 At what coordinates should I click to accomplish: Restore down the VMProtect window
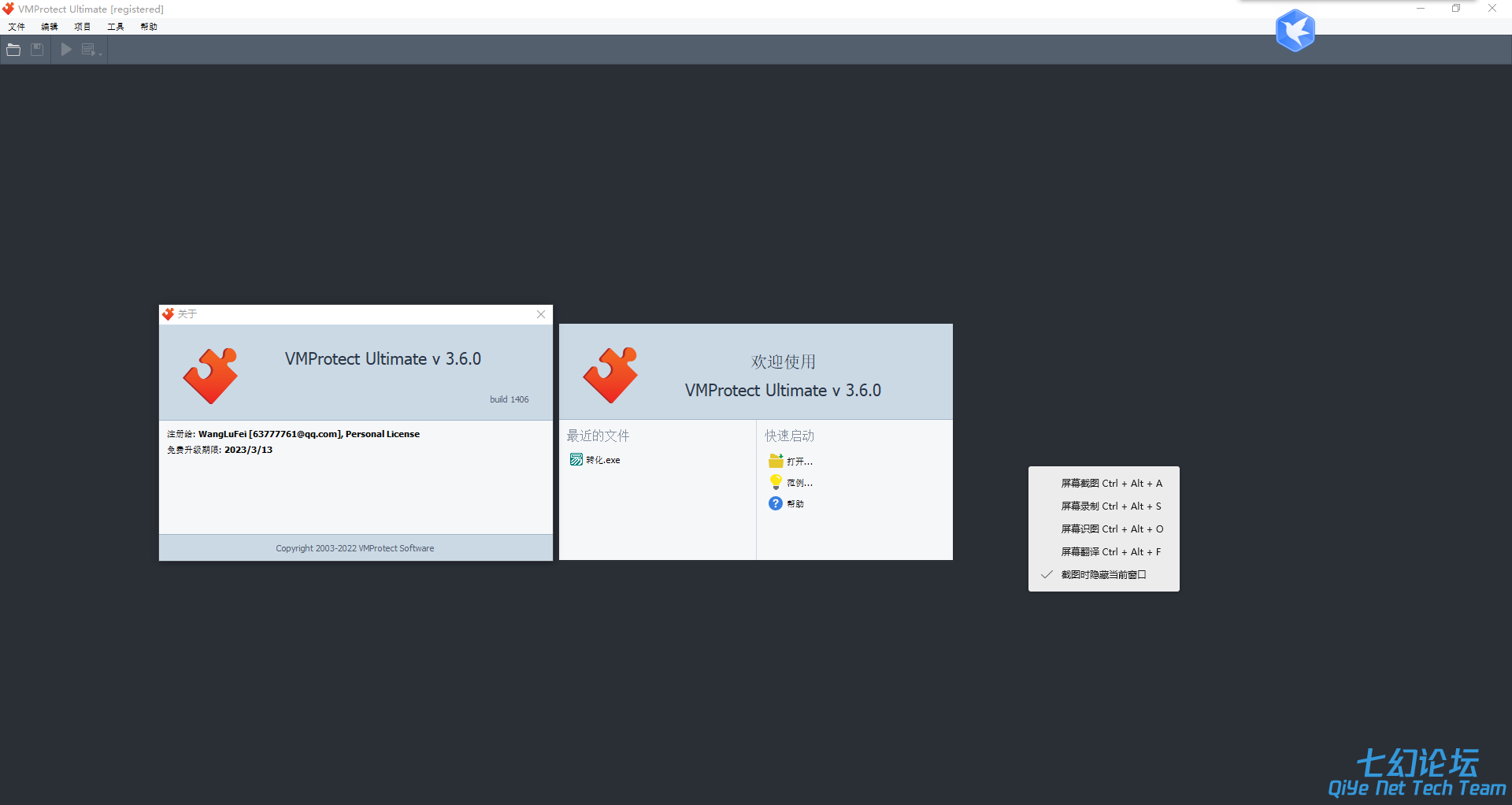point(1456,9)
